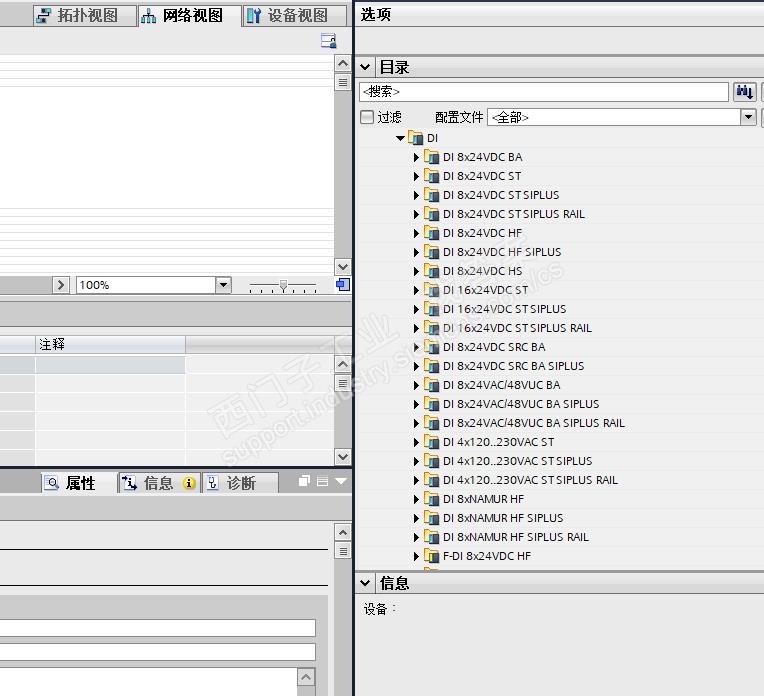The width and height of the screenshot is (764, 696).
Task: Click the upper text field in properties panel
Action: tap(157, 628)
